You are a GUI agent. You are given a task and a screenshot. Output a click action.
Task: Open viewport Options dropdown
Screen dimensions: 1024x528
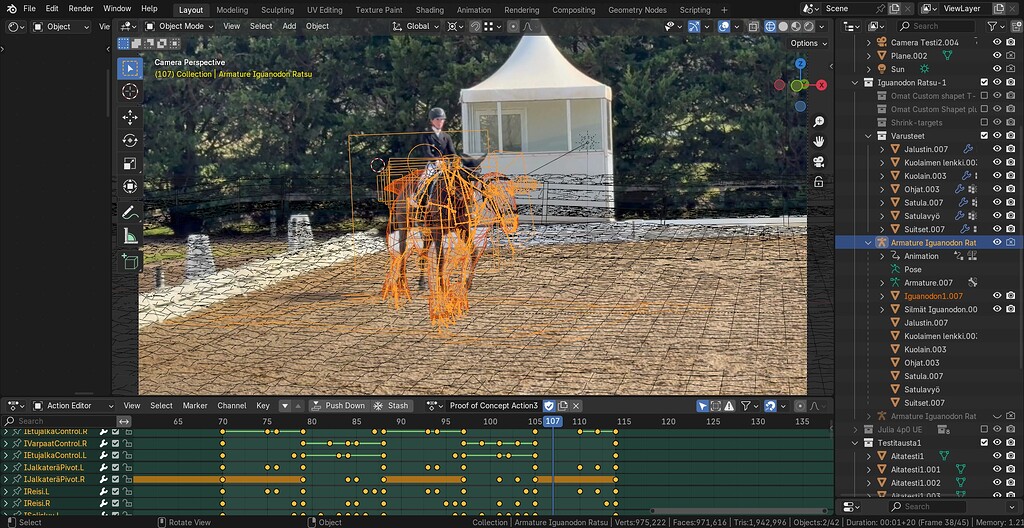coord(808,43)
